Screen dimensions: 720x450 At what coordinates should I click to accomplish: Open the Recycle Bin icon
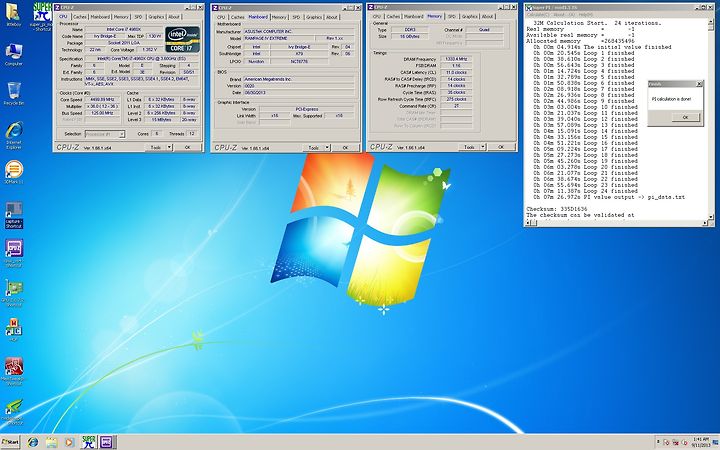point(14,93)
